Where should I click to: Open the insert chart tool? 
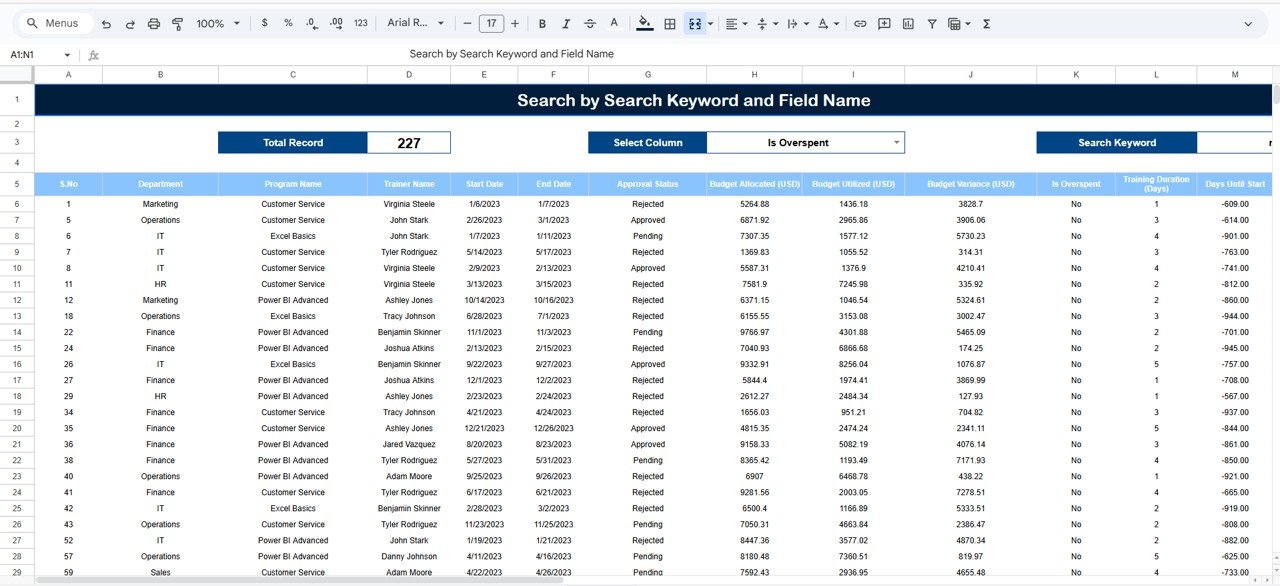[x=908, y=23]
